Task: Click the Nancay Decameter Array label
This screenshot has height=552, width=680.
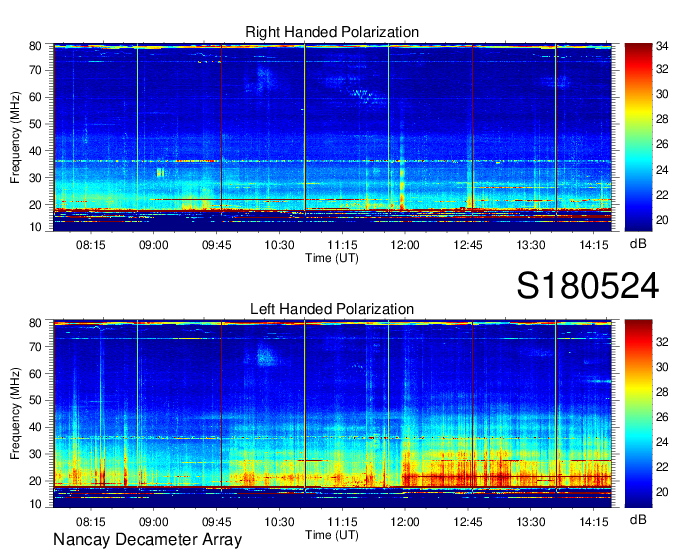Action: pyautogui.click(x=147, y=540)
